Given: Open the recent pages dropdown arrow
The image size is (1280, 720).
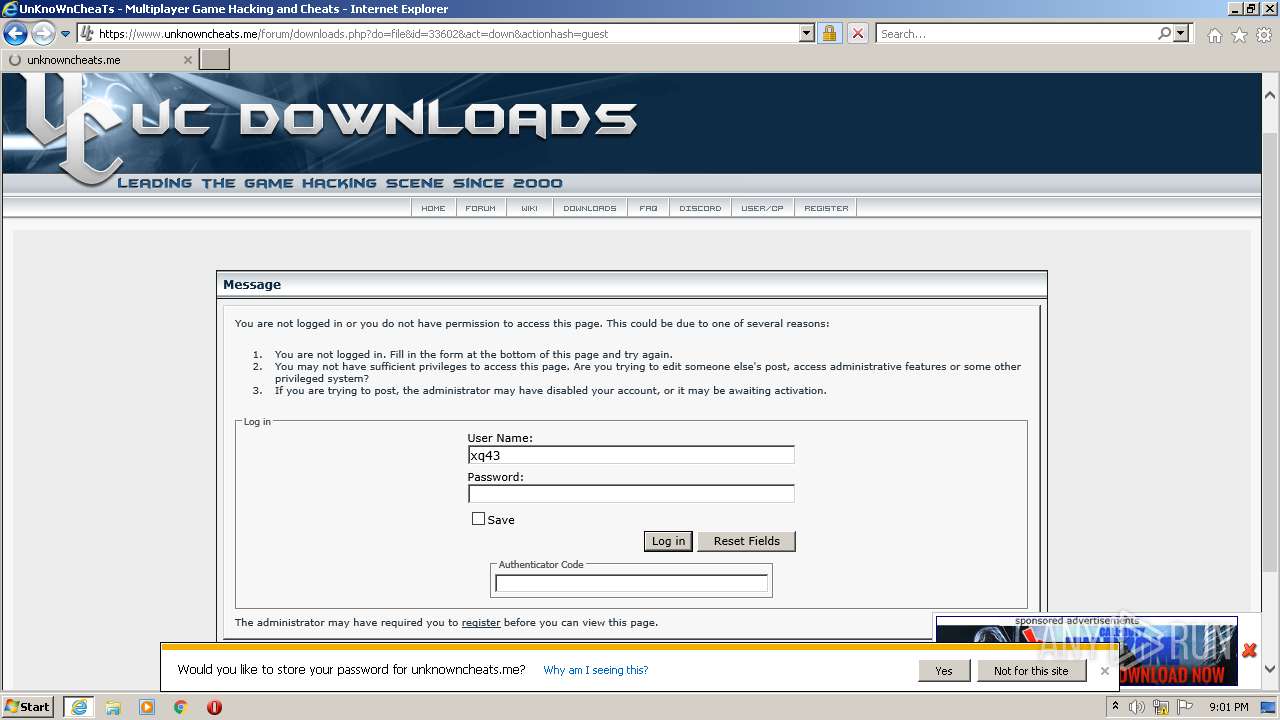Looking at the screenshot, I should pos(66,34).
